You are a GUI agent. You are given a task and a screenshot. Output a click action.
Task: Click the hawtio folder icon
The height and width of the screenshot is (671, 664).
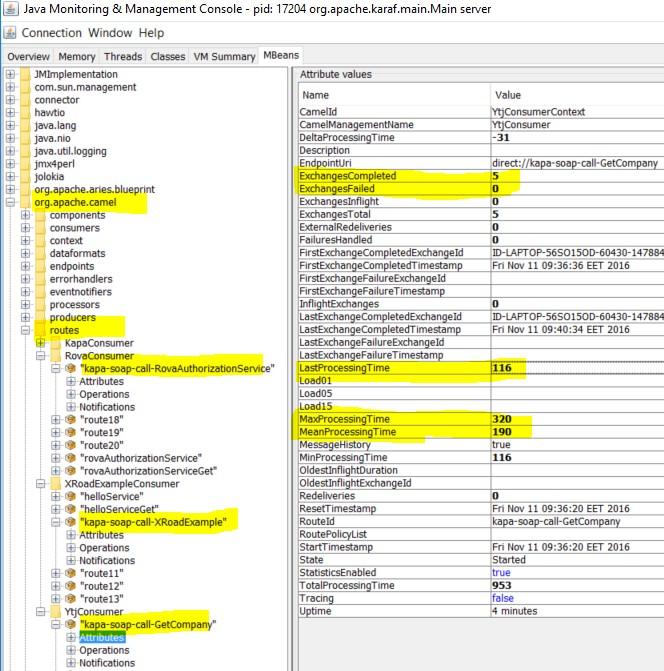pos(26,113)
